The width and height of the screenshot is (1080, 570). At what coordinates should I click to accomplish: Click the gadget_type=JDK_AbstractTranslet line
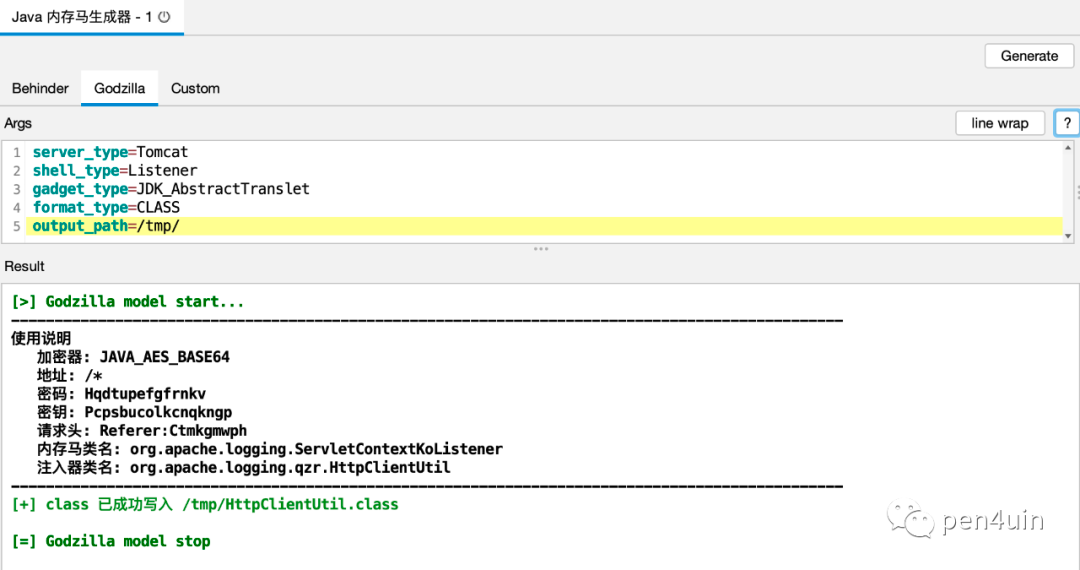[171, 189]
